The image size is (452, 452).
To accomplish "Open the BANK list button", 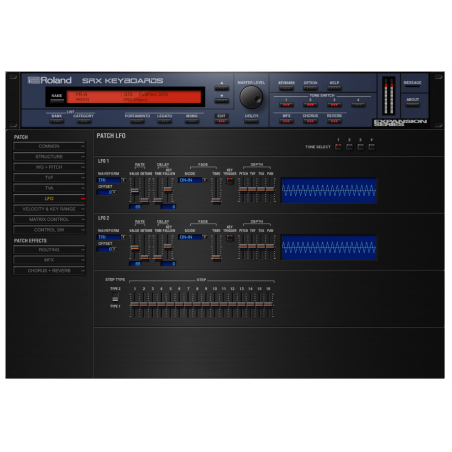I will coord(57,121).
